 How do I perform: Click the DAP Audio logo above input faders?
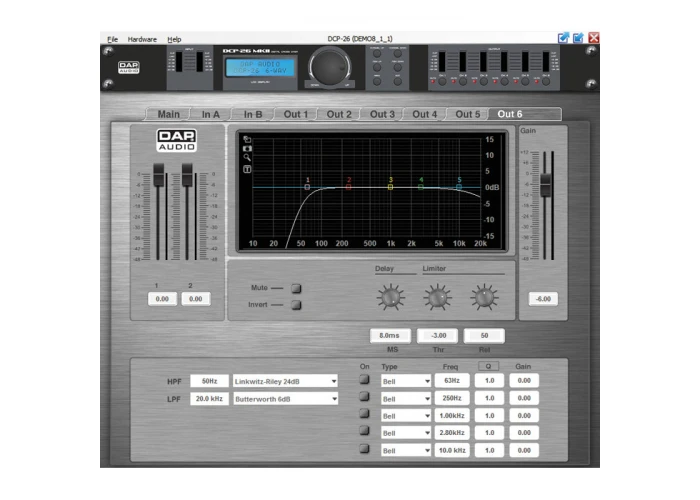point(177,141)
